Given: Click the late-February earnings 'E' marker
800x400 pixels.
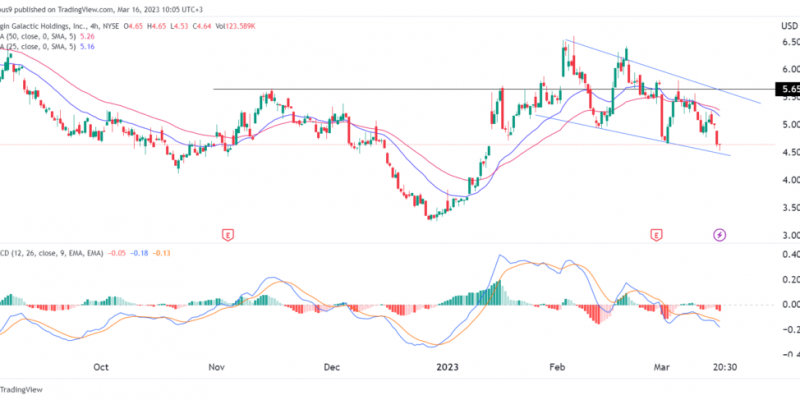Looking at the screenshot, I should point(656,235).
